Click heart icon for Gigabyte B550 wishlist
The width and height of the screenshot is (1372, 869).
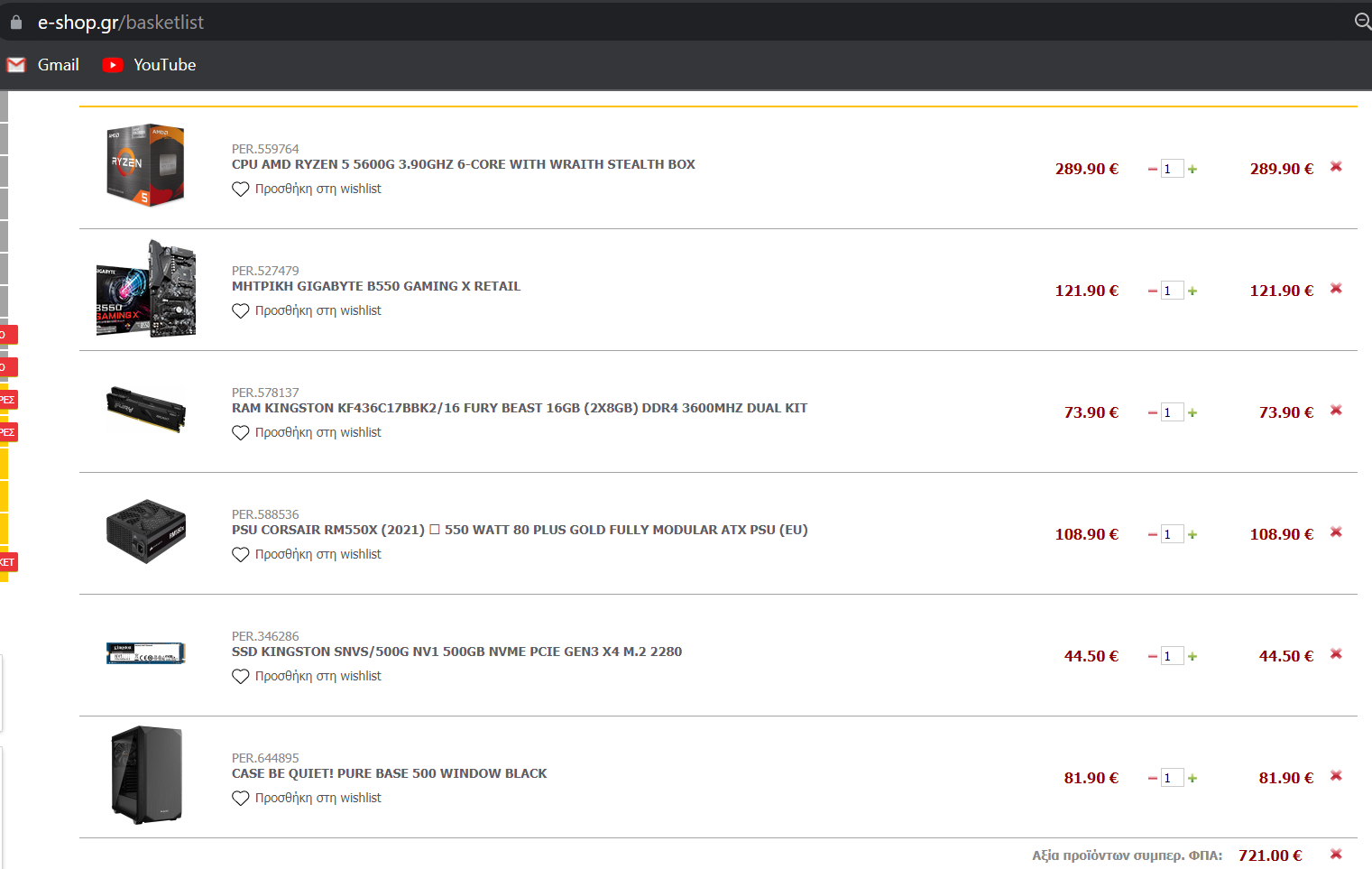[x=240, y=311]
